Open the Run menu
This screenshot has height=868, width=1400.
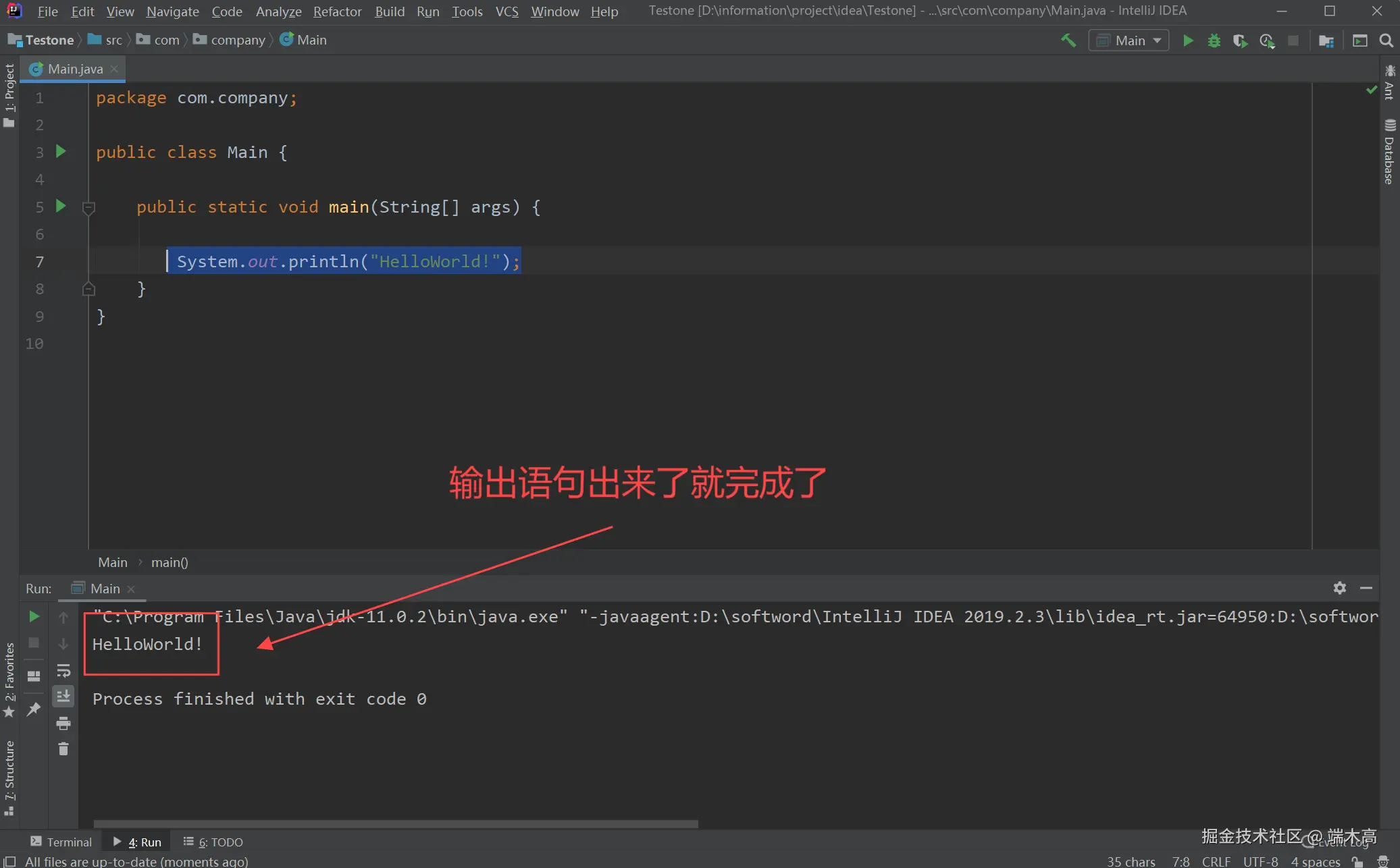[428, 11]
